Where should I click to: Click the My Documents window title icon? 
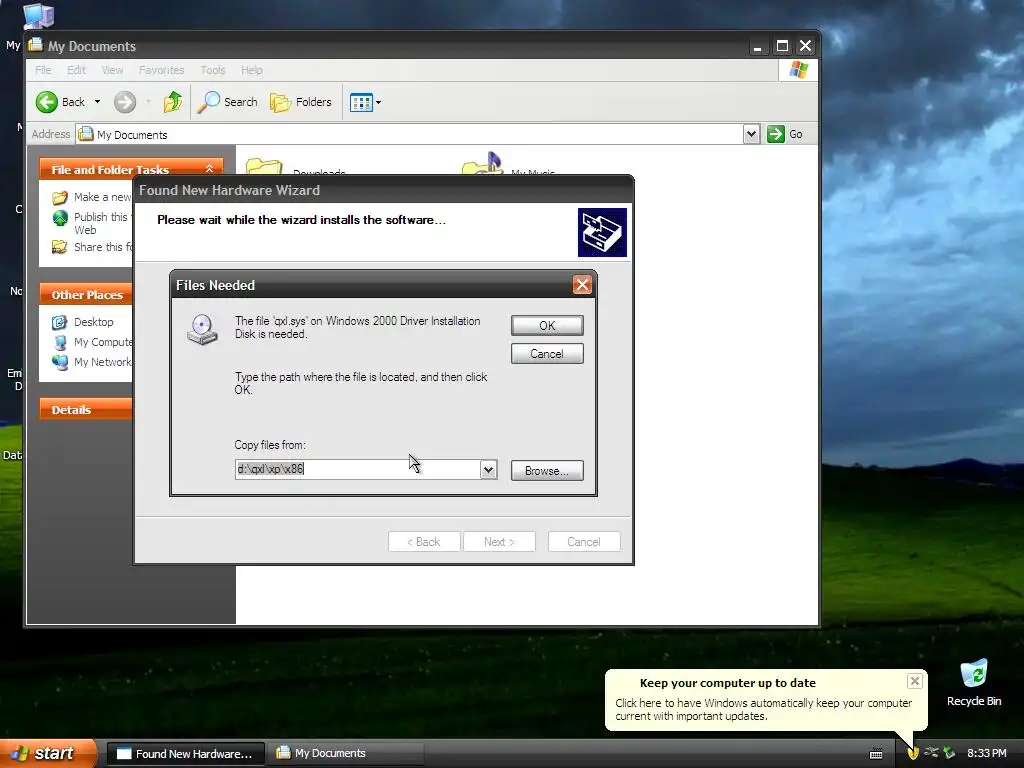(x=36, y=45)
